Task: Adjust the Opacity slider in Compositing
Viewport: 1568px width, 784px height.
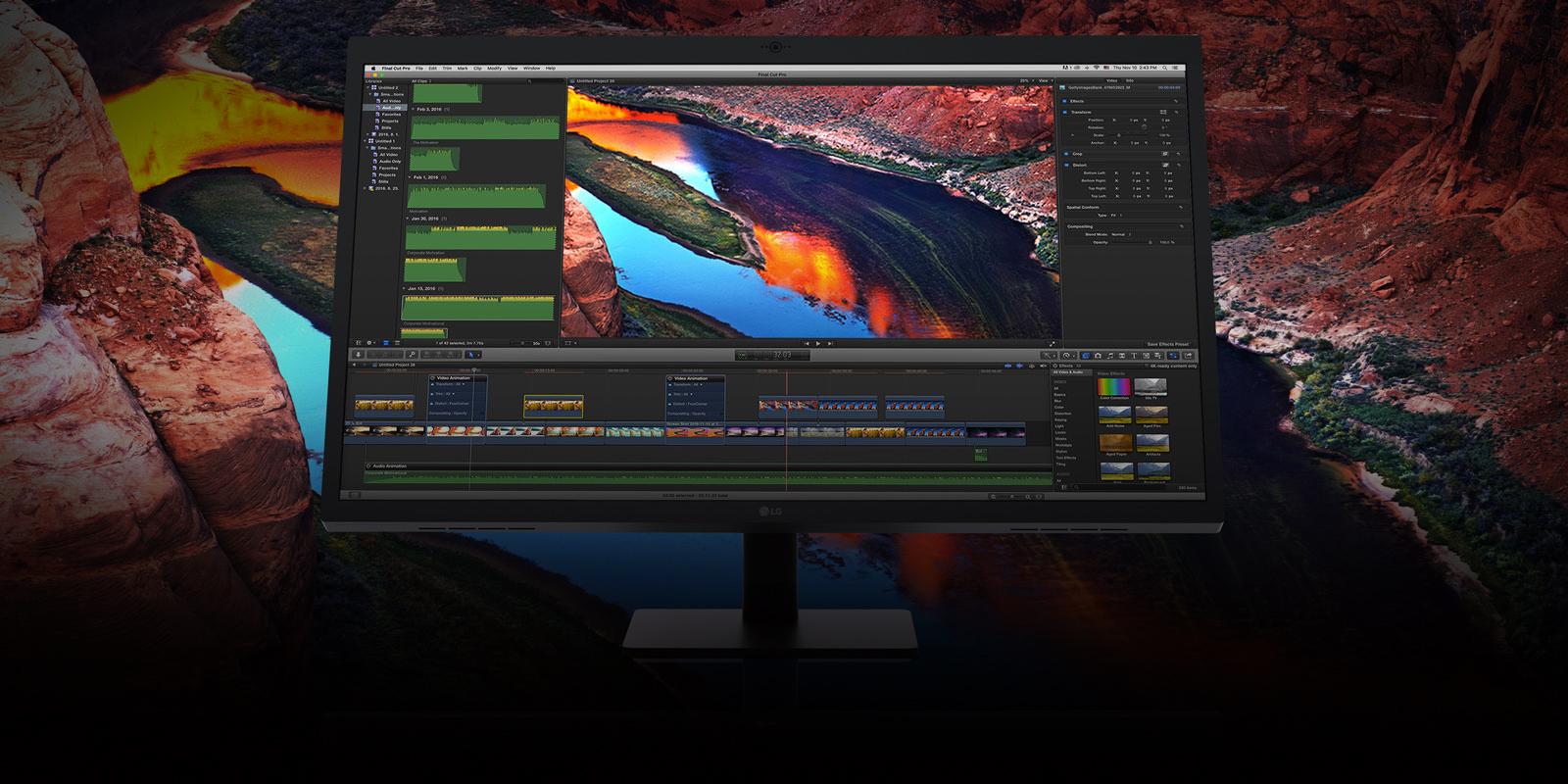Action: 1133,242
